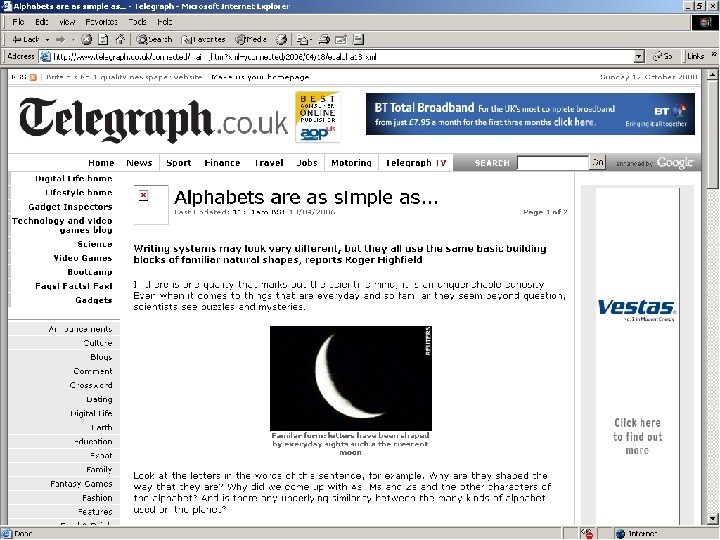The image size is (720, 540).
Task: Go to browser Home page icon
Action: coord(120,39)
